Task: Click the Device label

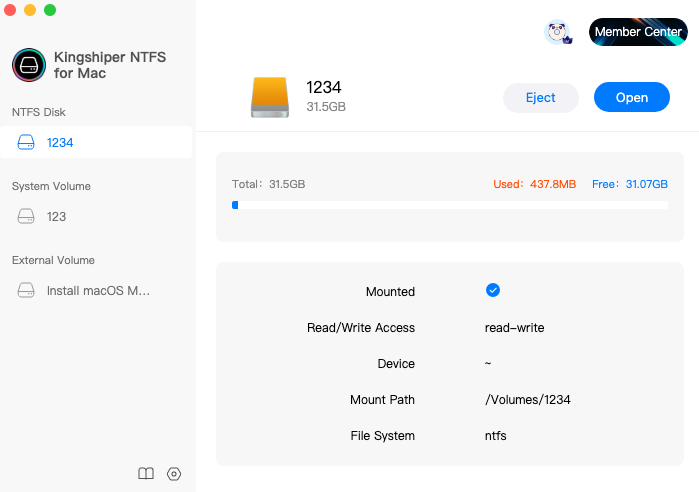Action: pos(396,364)
